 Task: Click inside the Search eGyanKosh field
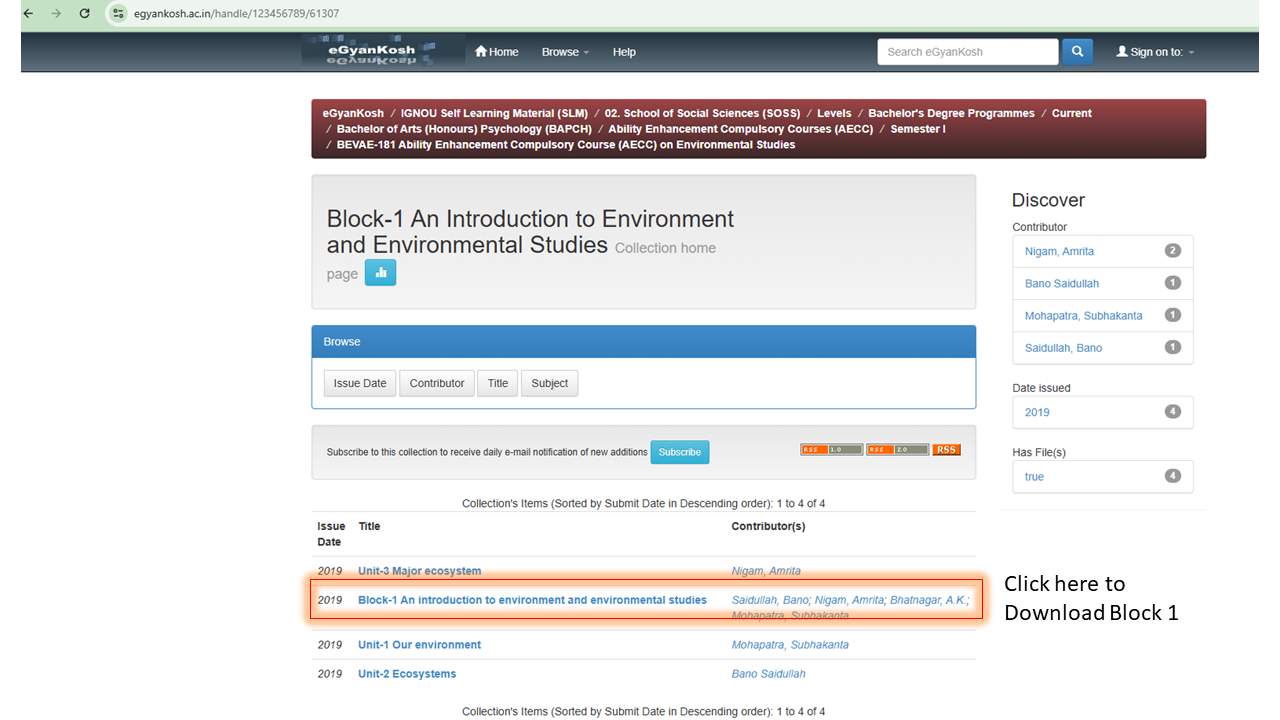click(966, 51)
